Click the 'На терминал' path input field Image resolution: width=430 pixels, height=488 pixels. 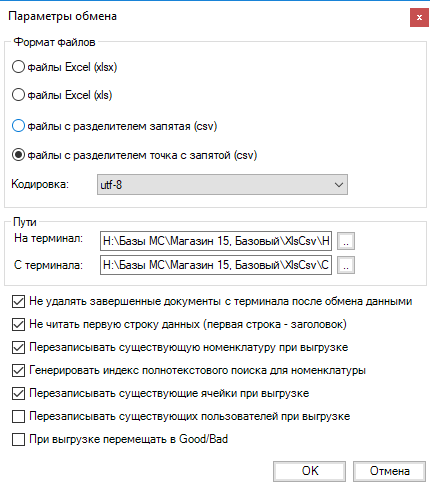[x=216, y=241]
